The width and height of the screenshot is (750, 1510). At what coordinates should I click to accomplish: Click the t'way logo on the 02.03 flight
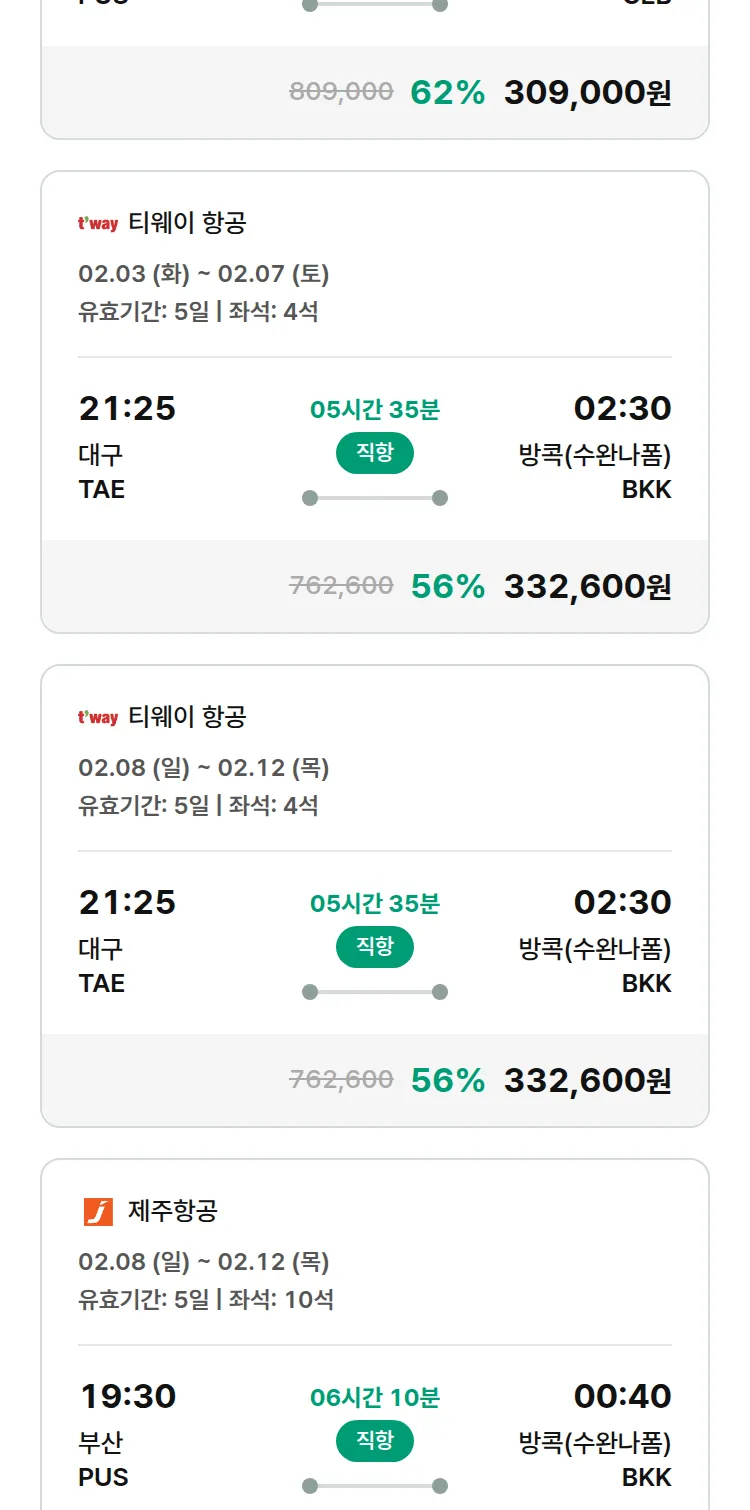[98, 223]
